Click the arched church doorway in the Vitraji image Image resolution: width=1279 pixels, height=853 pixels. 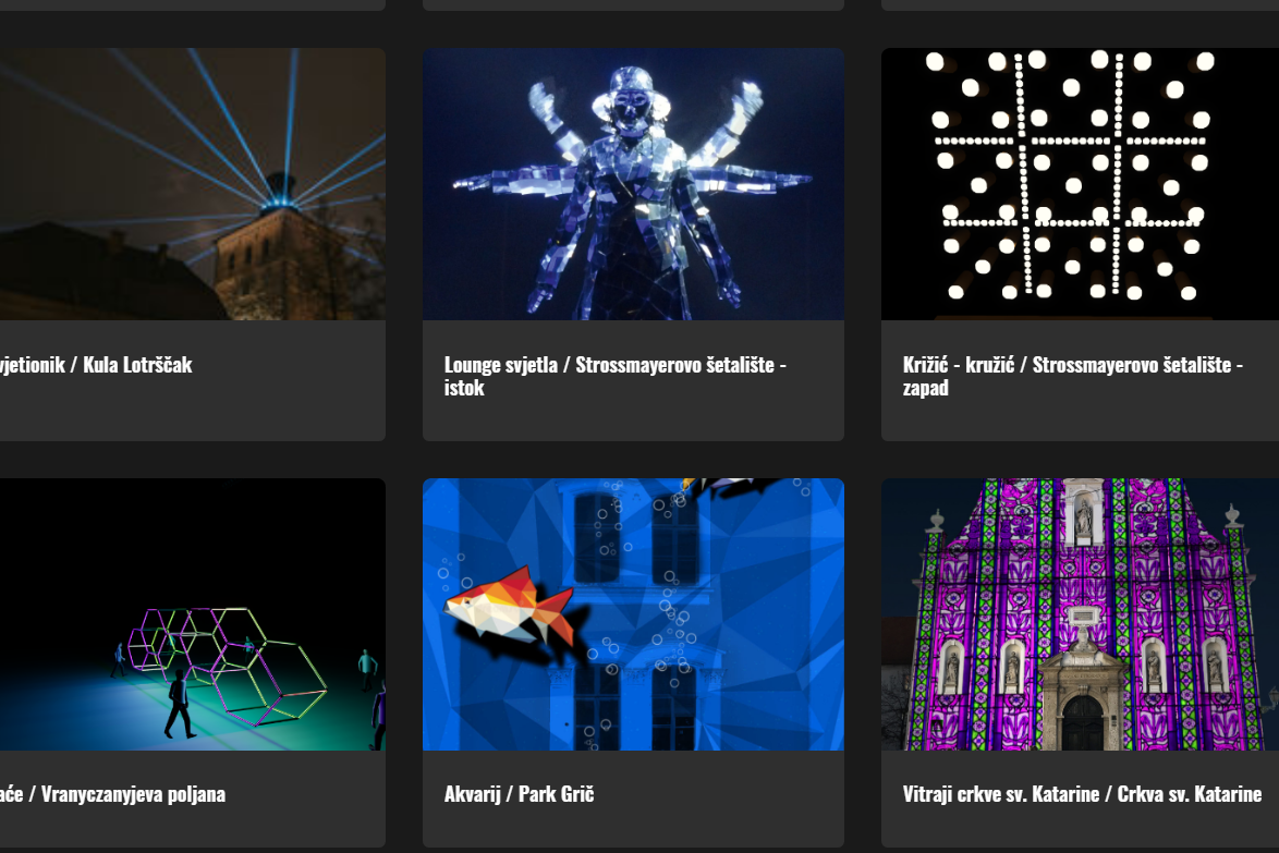click(1082, 722)
